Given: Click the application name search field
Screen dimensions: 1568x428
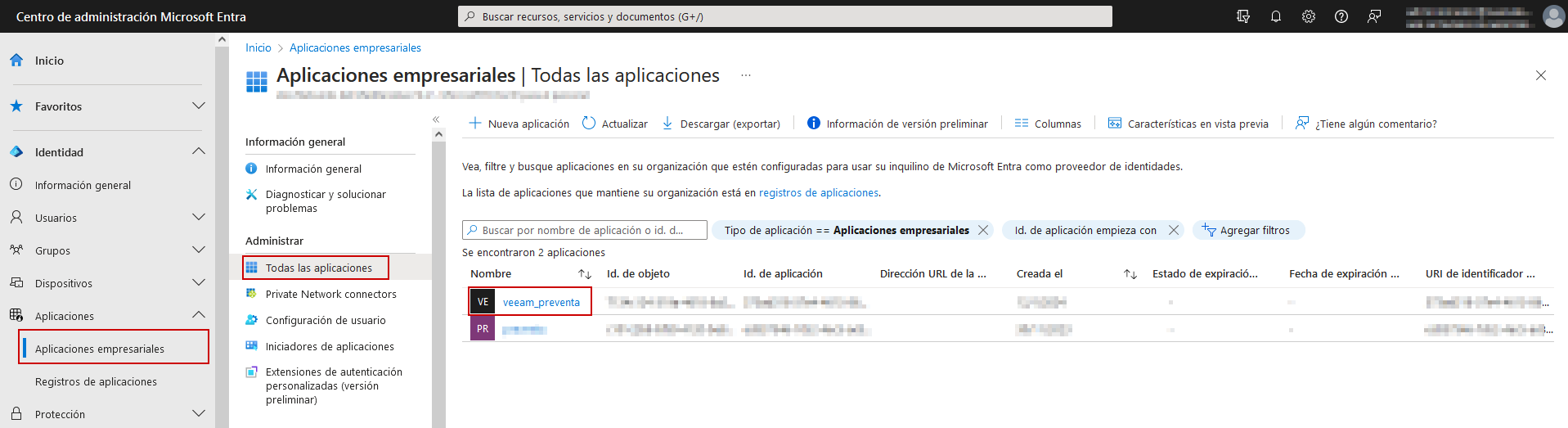Looking at the screenshot, I should 585,230.
